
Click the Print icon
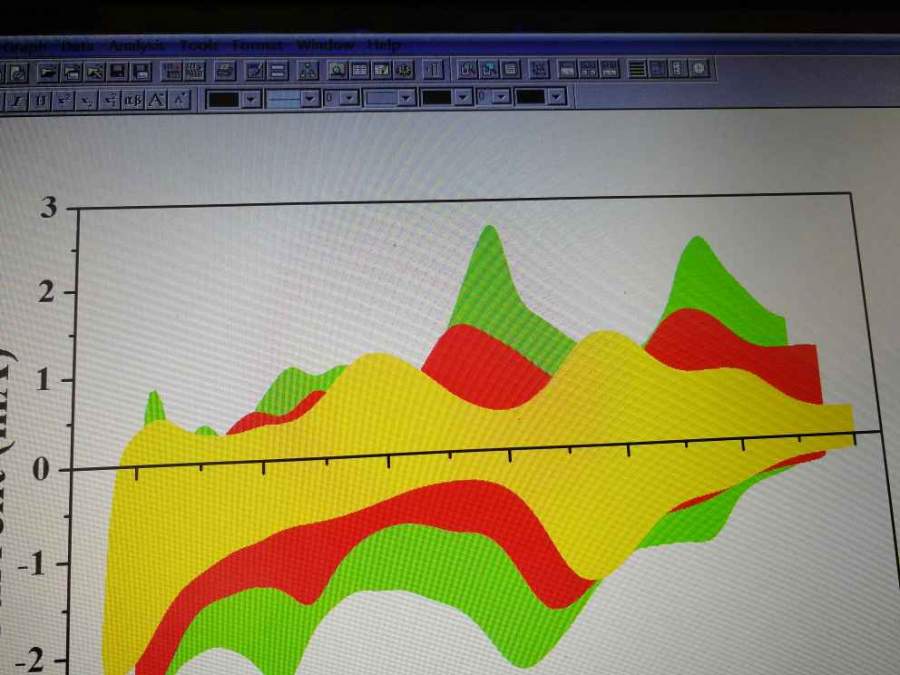coord(224,71)
